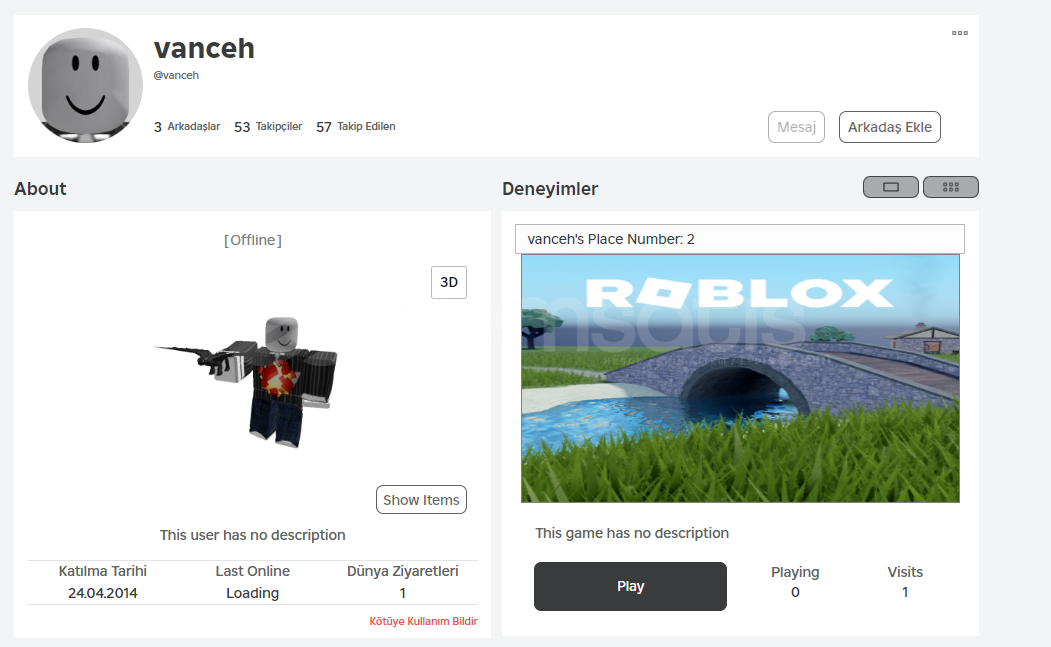The width and height of the screenshot is (1051, 647).
Task: Report abuse via Kötüye Kullanım Bildir
Action: (x=424, y=621)
